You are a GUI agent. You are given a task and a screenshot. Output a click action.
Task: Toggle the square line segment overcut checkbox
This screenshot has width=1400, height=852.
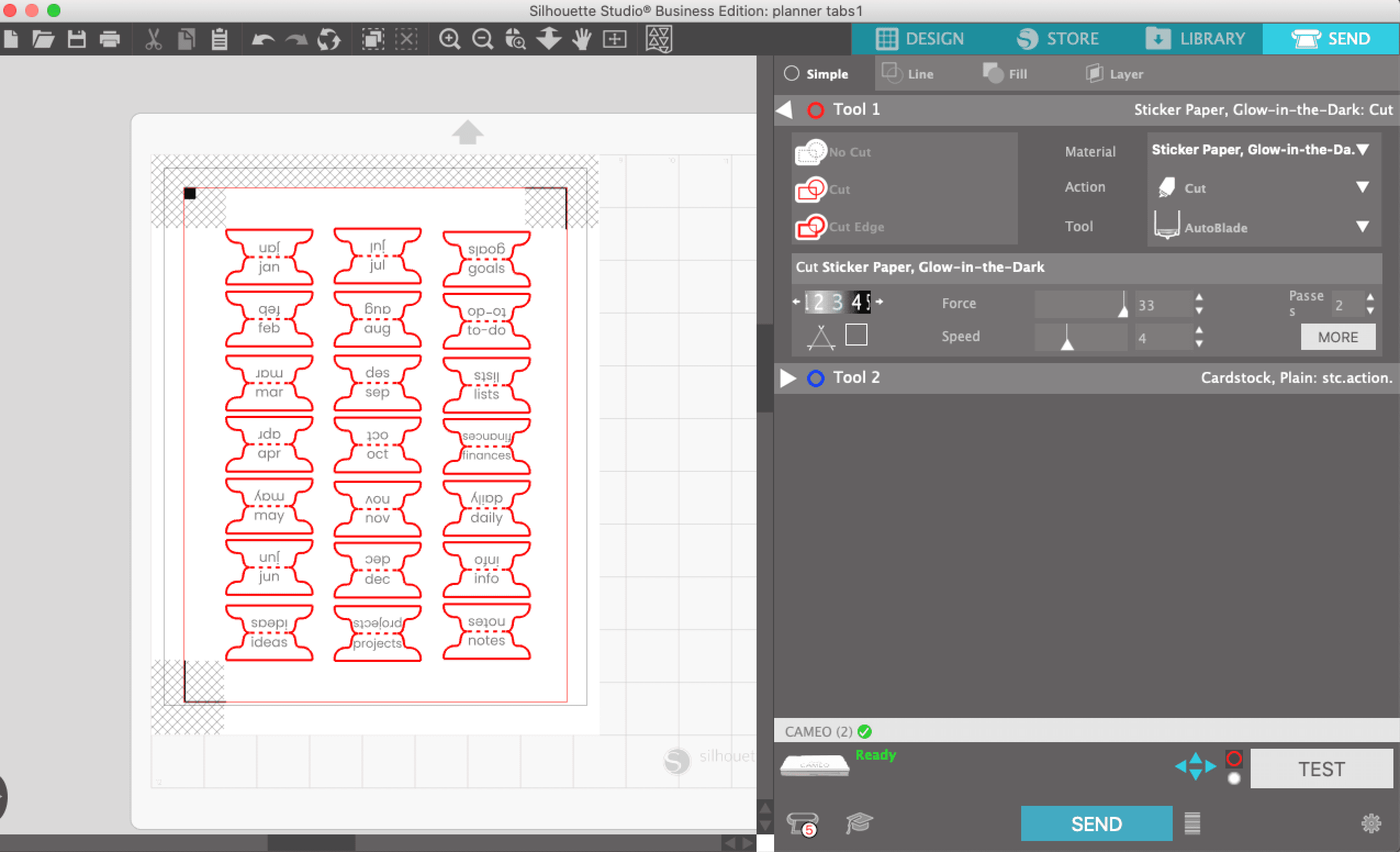tap(856, 335)
